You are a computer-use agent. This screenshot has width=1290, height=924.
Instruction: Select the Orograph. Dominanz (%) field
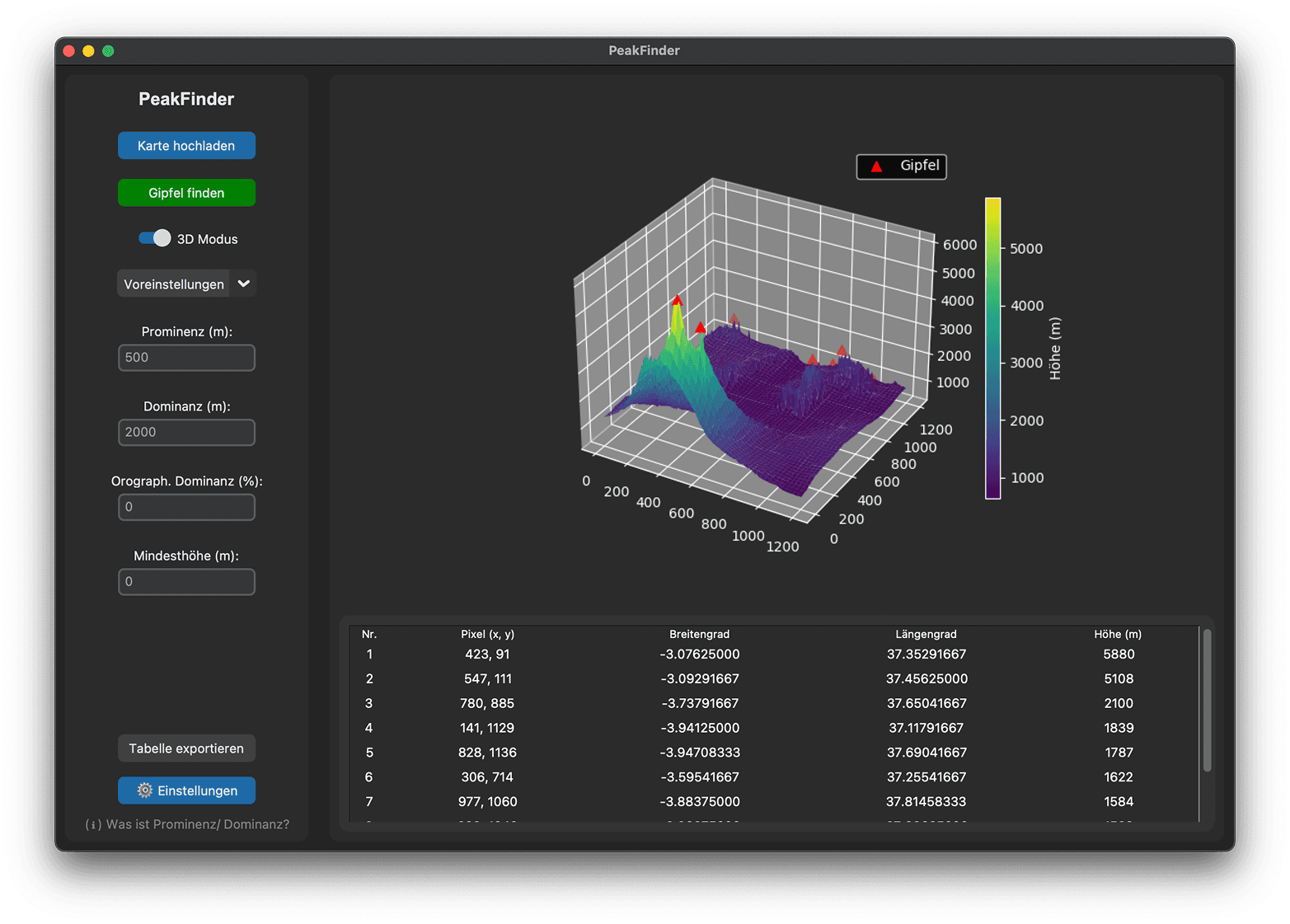[x=186, y=507]
